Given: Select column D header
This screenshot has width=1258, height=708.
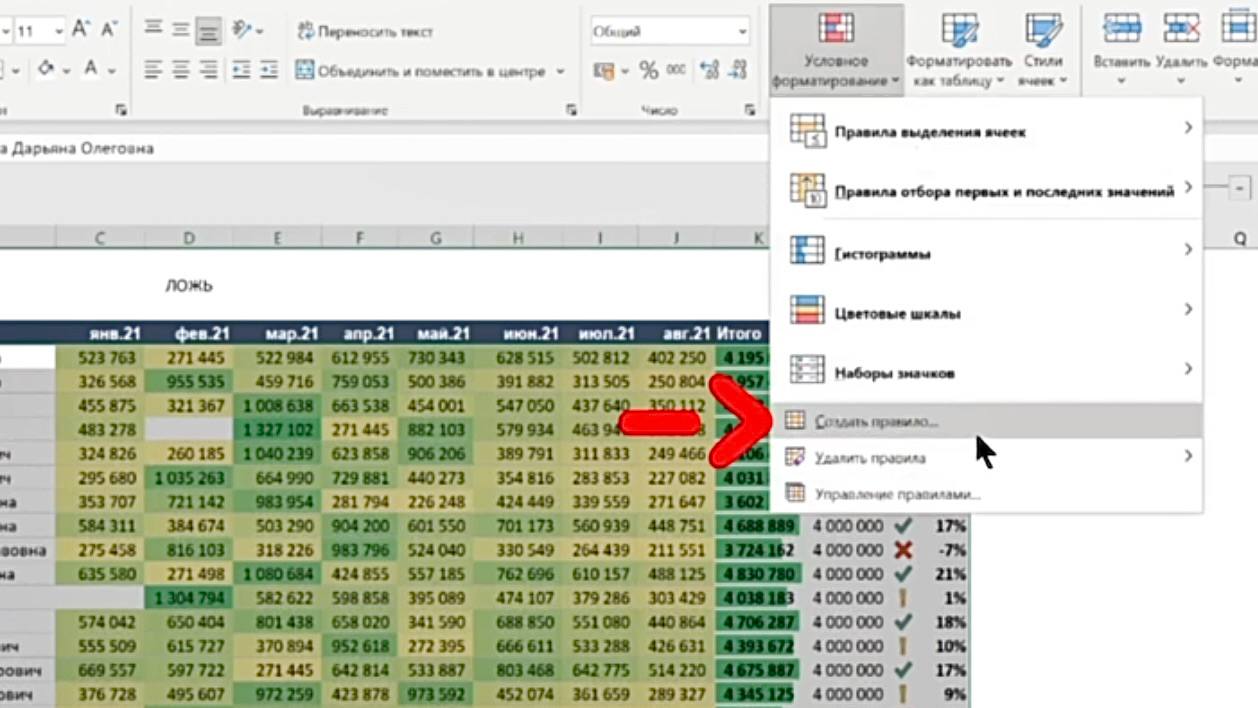Looking at the screenshot, I should click(x=188, y=237).
